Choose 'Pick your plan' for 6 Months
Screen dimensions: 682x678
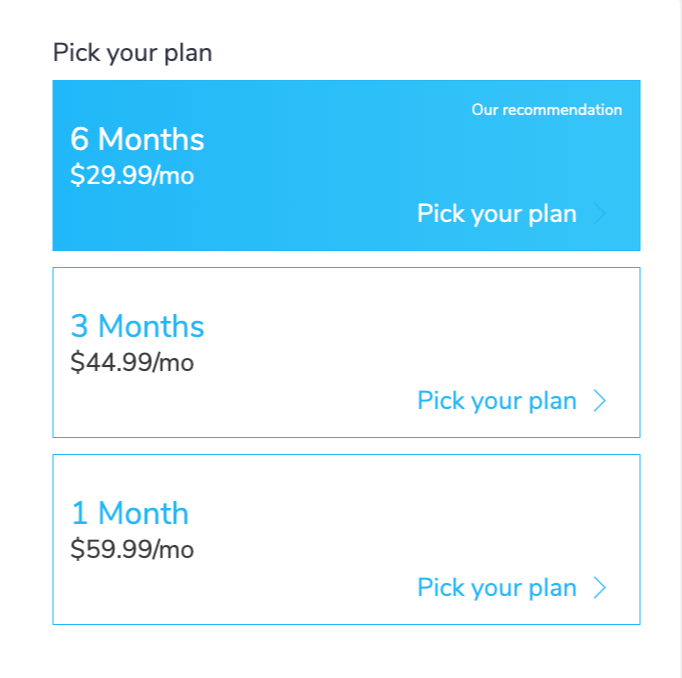tap(496, 214)
